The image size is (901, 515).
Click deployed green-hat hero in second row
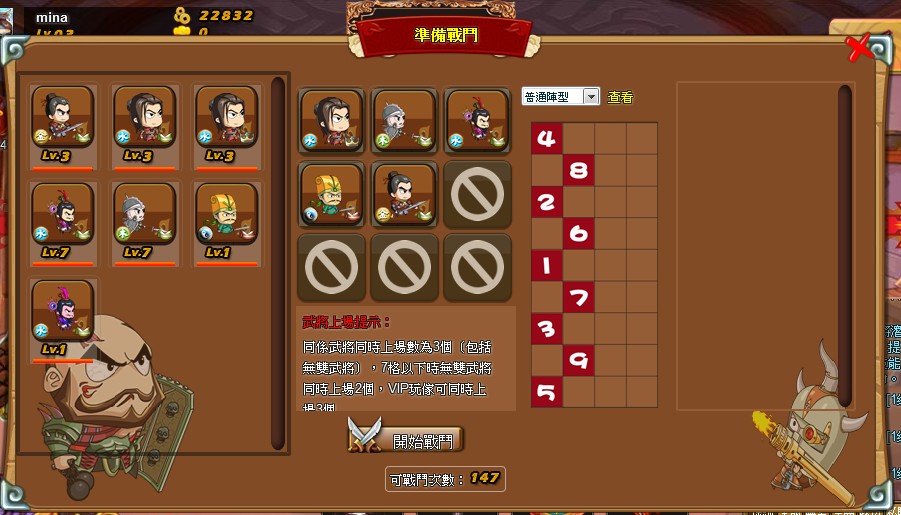331,195
